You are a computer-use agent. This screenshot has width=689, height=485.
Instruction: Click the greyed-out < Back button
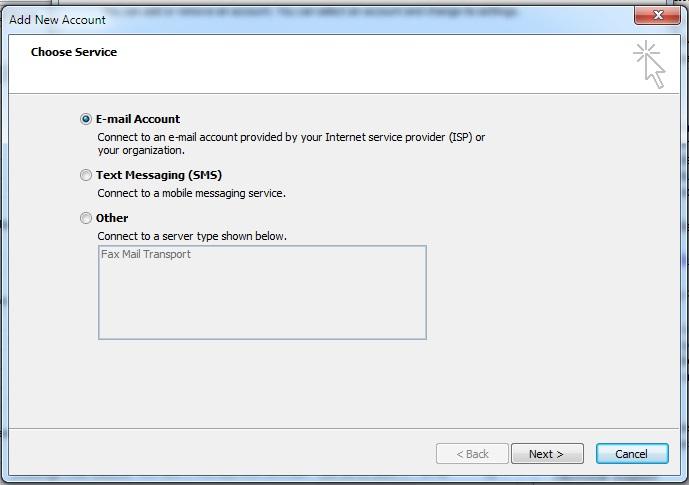click(x=472, y=454)
